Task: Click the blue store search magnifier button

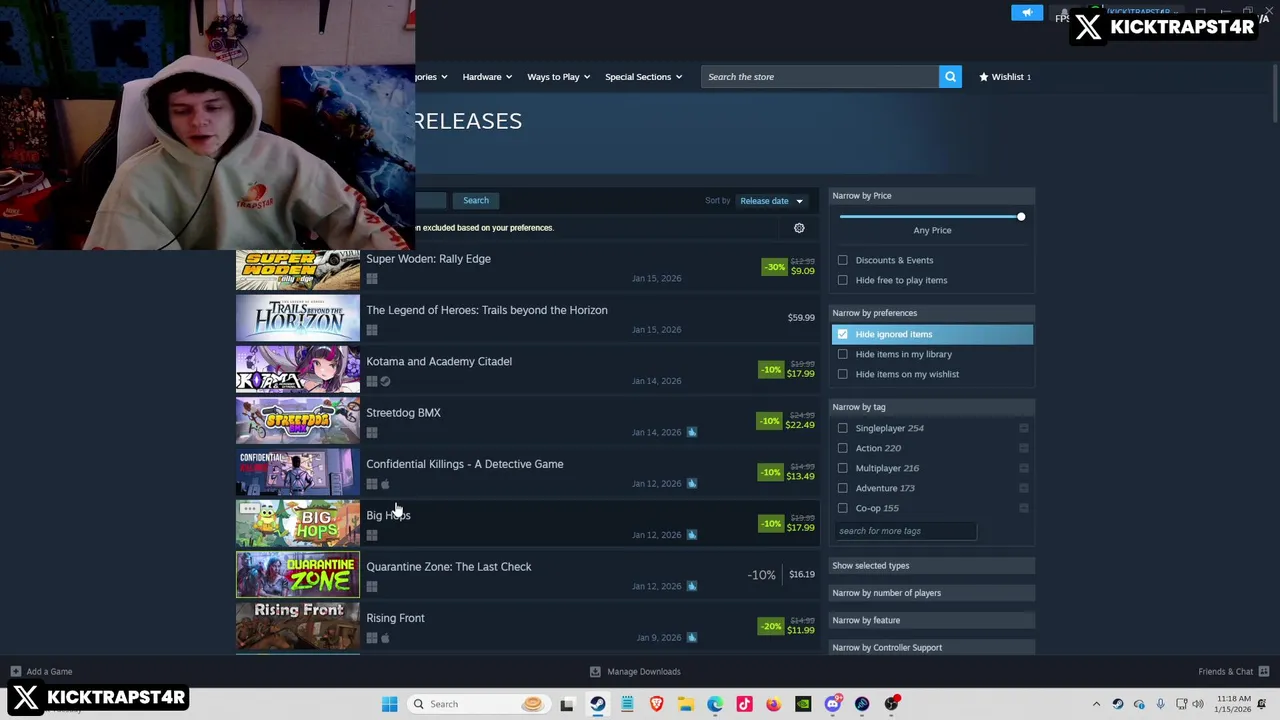Action: click(950, 77)
